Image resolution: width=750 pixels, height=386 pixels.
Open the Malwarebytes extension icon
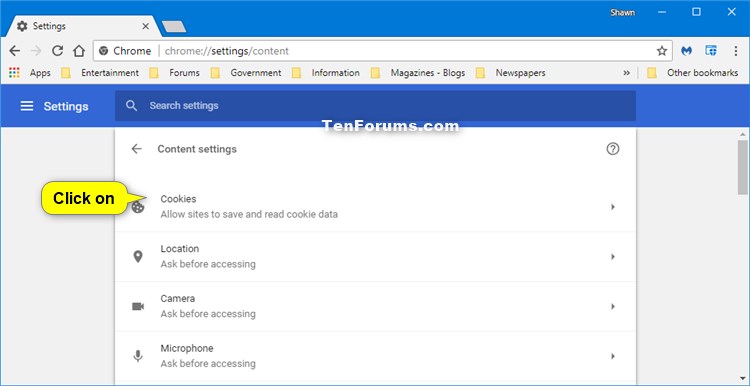click(687, 51)
